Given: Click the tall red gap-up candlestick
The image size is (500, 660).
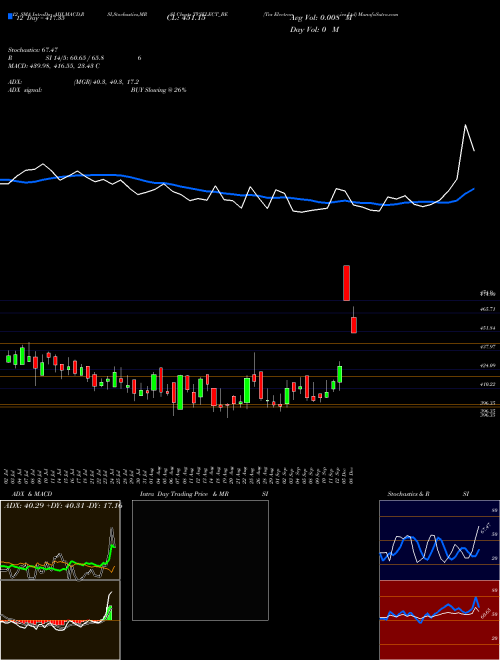Looking at the screenshot, I should tap(346, 283).
